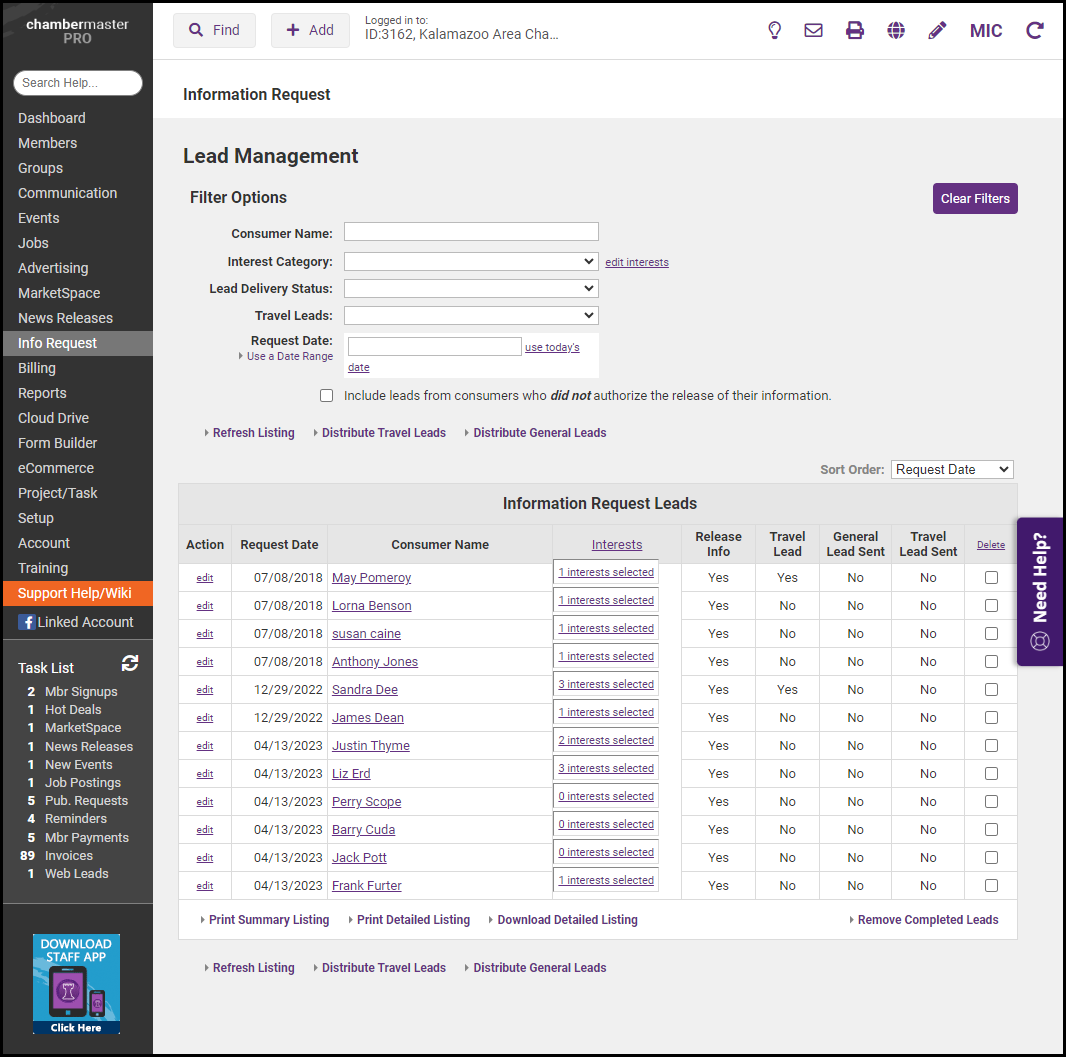This screenshot has width=1066, height=1057.
Task: Click the Download Staff App banner
Action: (x=76, y=983)
